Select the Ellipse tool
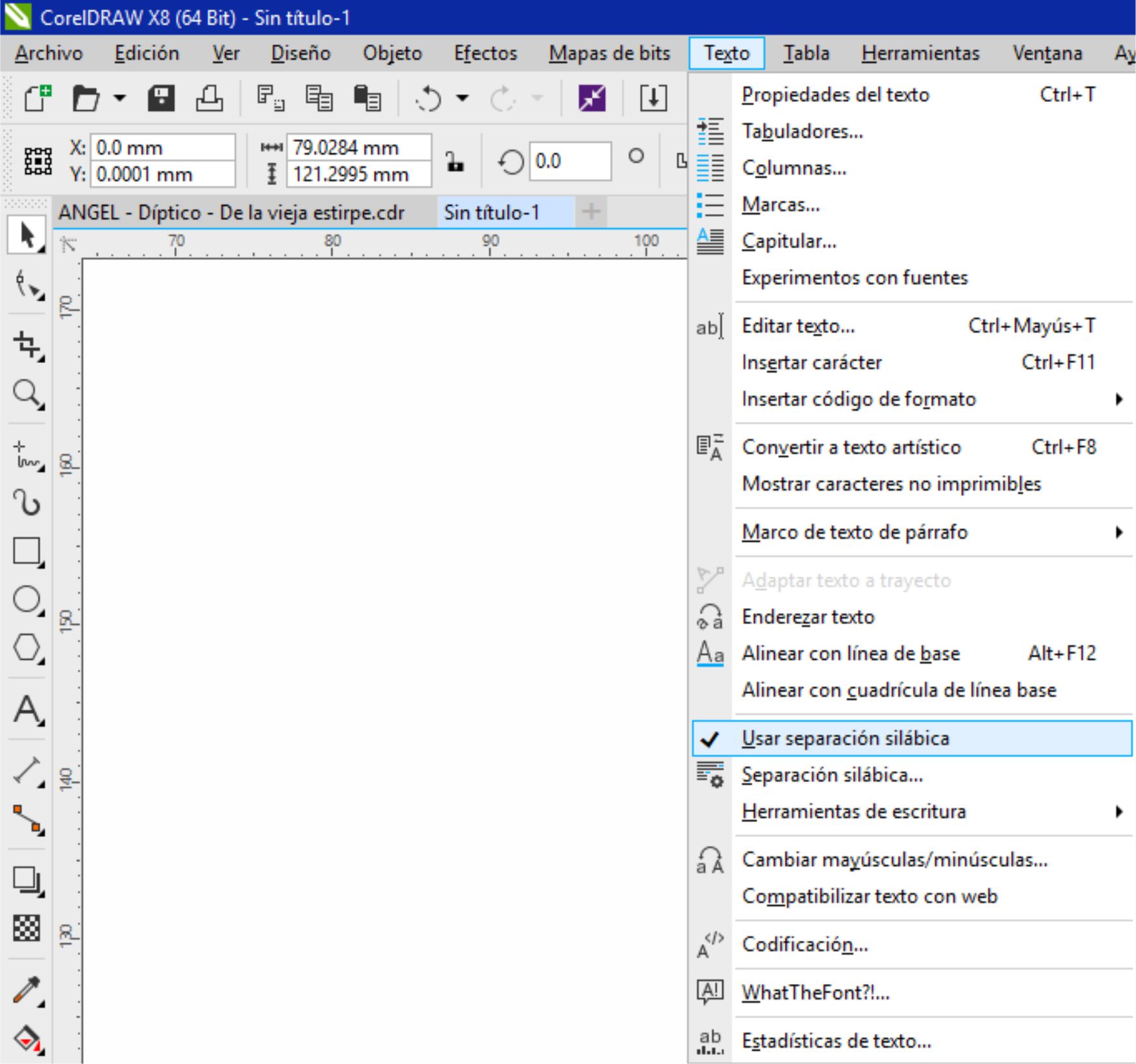Screen dimensions: 1136x1064 click(28, 600)
